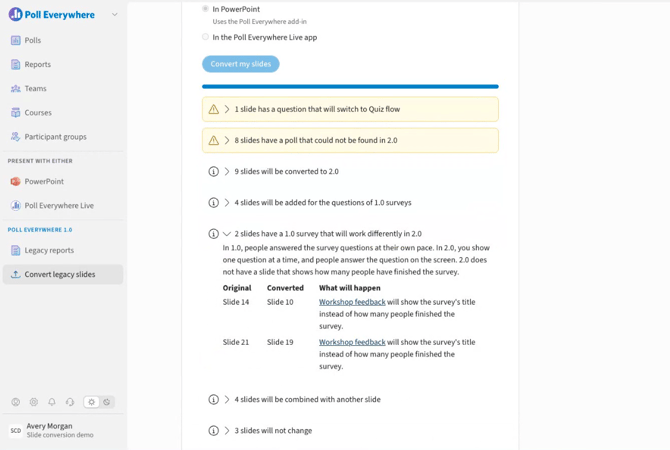Screen dimensions: 670x450
Task: Click the Reports sidebar icon
Action: 15,65
